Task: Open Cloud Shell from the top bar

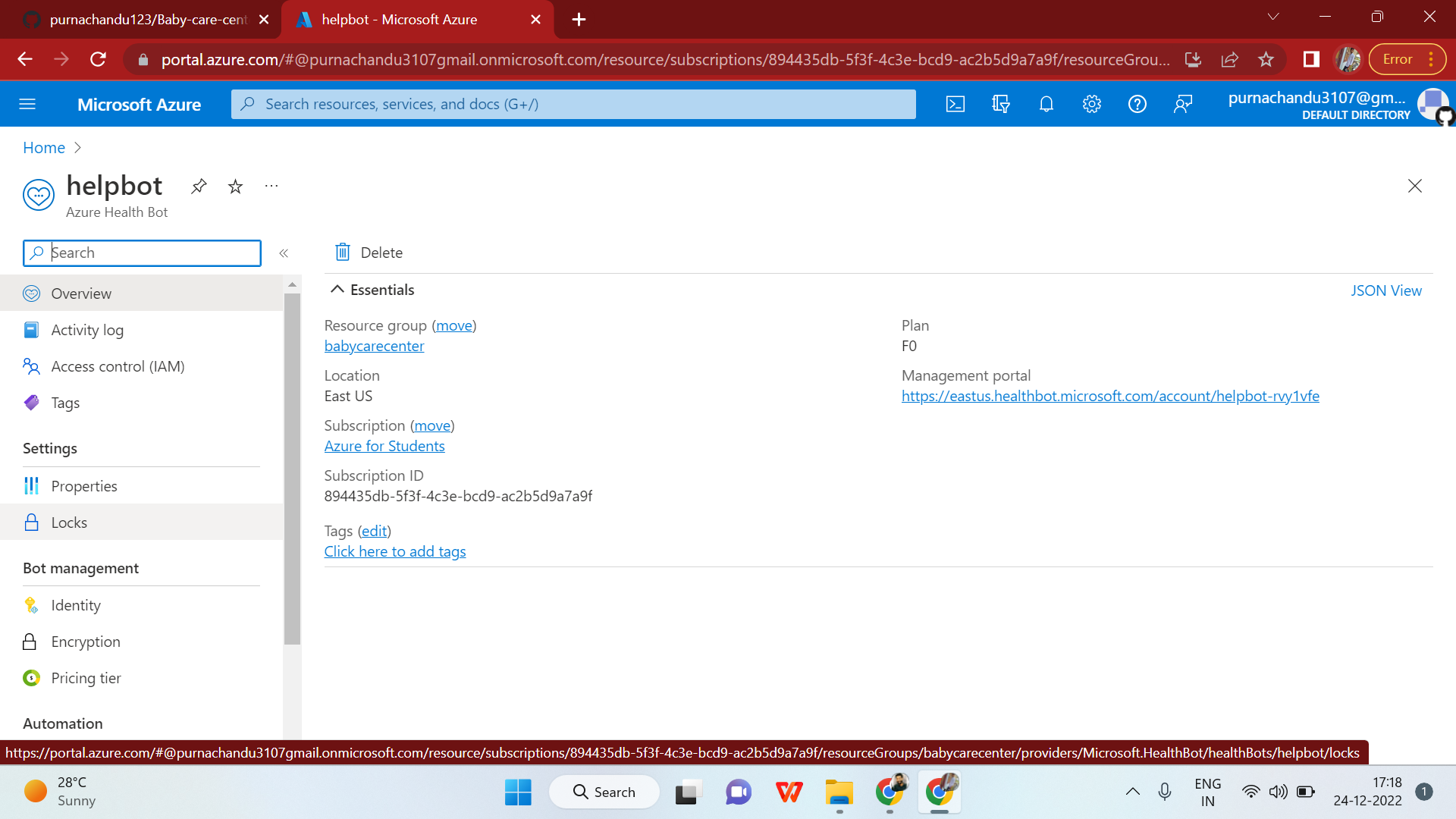Action: click(x=955, y=104)
